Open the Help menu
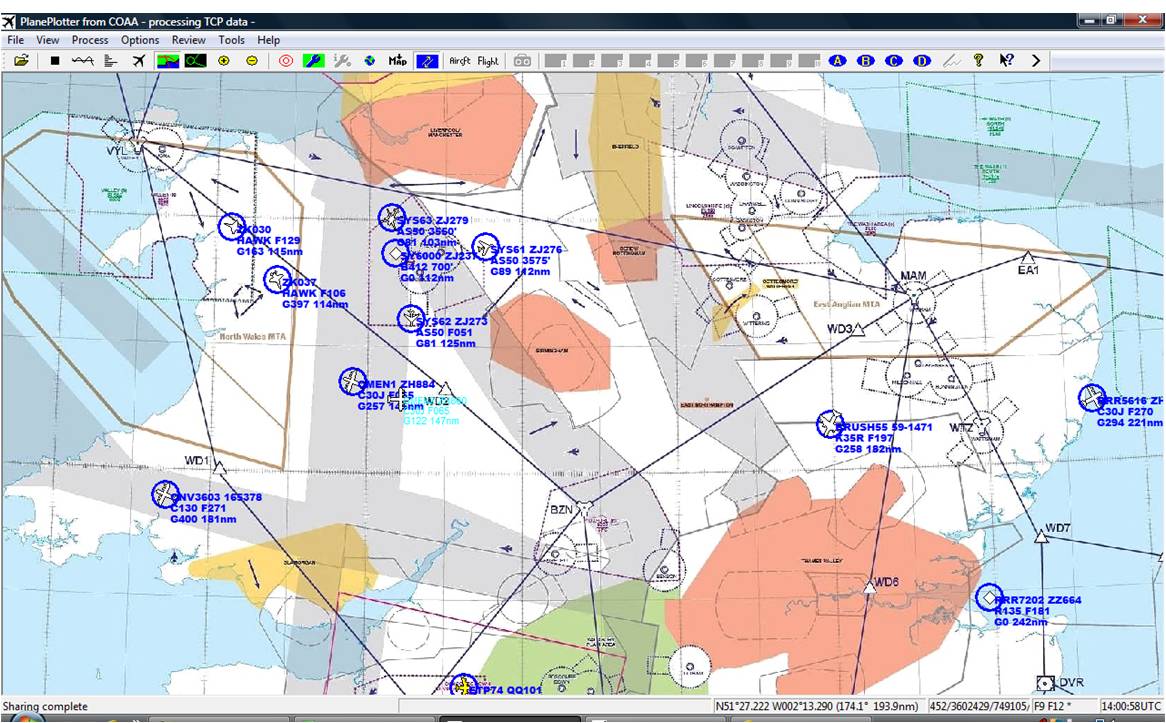1166x723 pixels. click(x=268, y=40)
